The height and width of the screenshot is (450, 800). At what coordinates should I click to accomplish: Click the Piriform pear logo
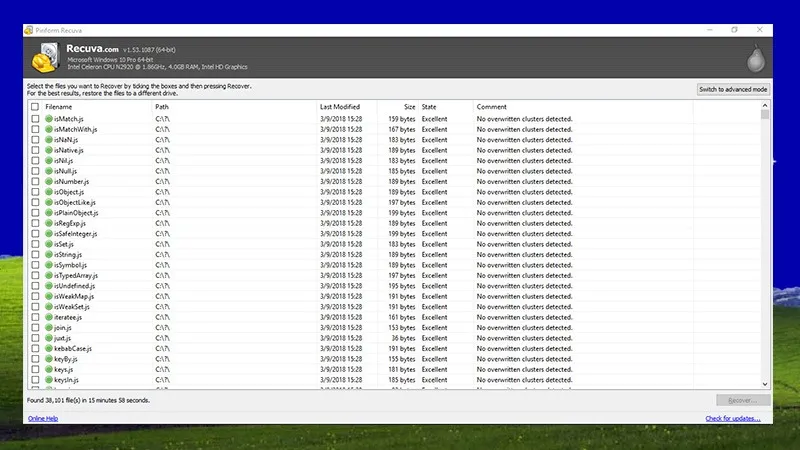click(x=756, y=58)
